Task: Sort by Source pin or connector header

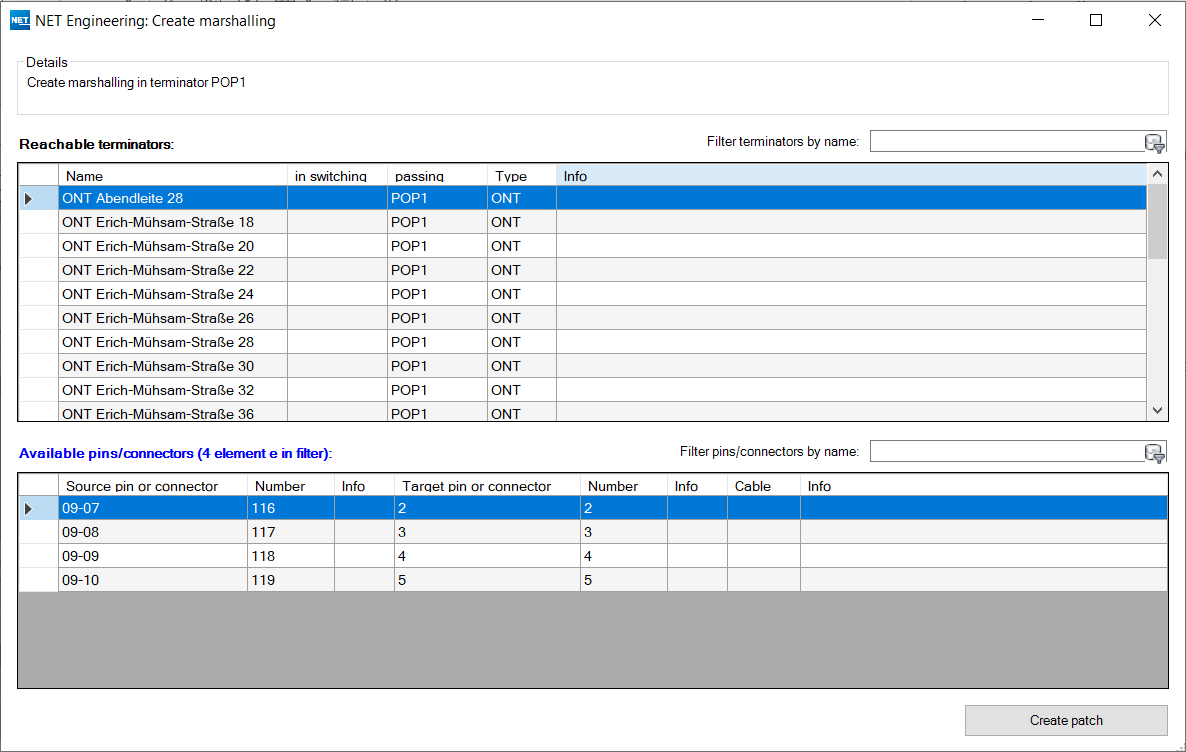Action: tap(153, 486)
